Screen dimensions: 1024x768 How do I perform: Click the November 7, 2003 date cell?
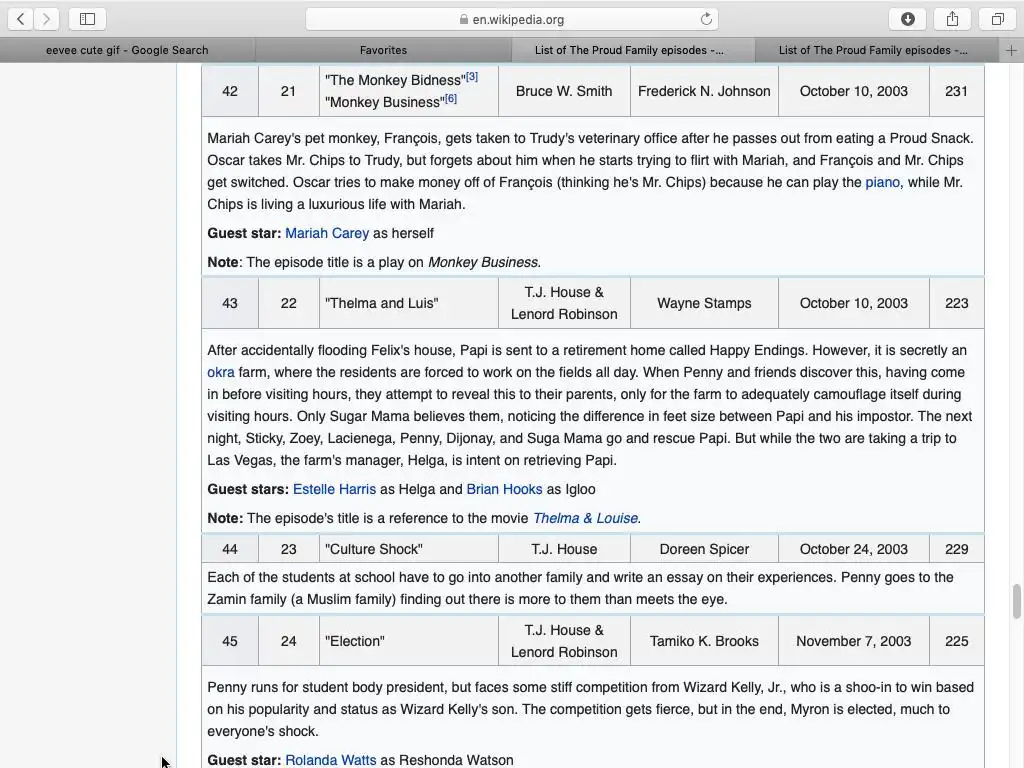click(854, 641)
